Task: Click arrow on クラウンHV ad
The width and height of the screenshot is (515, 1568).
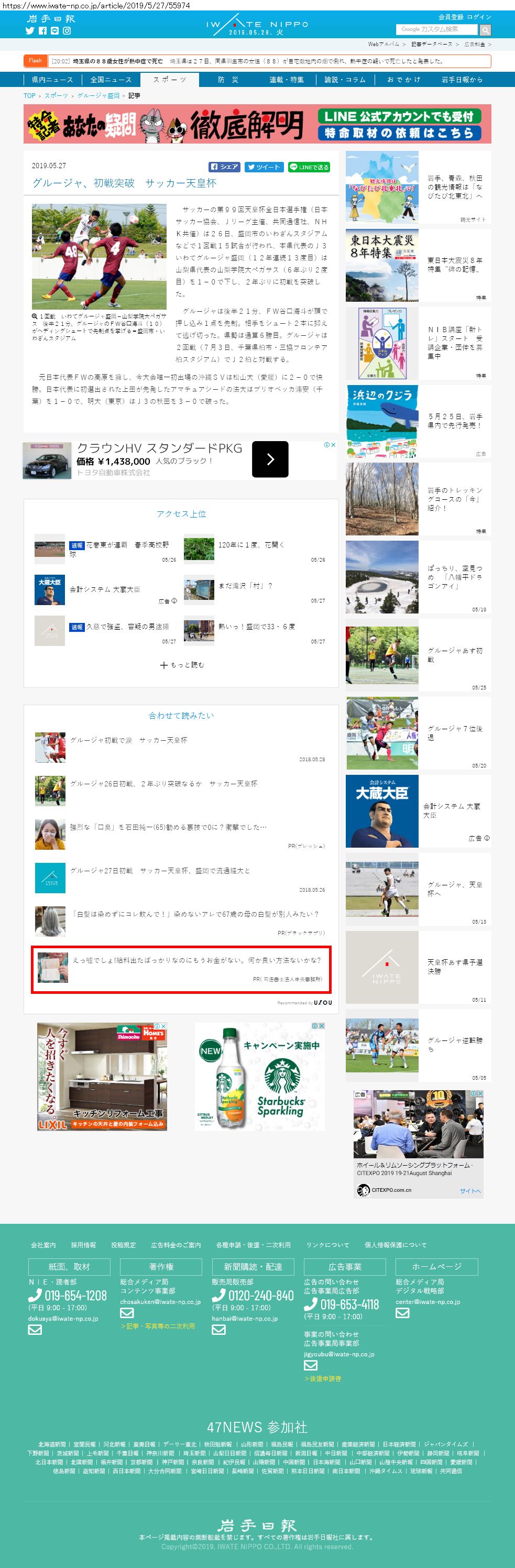Action: pos(270,459)
